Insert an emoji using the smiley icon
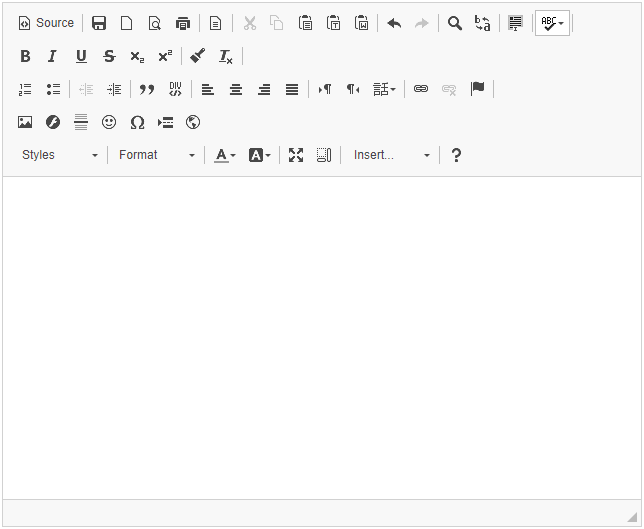Viewport: 644px width, 529px height. [109, 122]
